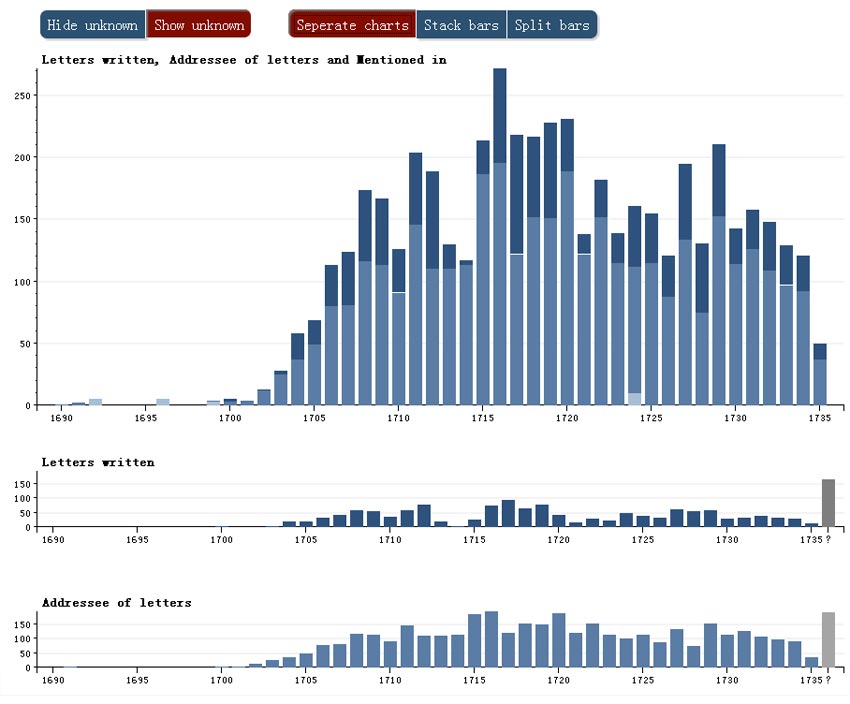The width and height of the screenshot is (850, 704).
Task: Switch to Seperate charts view
Action: 352,25
